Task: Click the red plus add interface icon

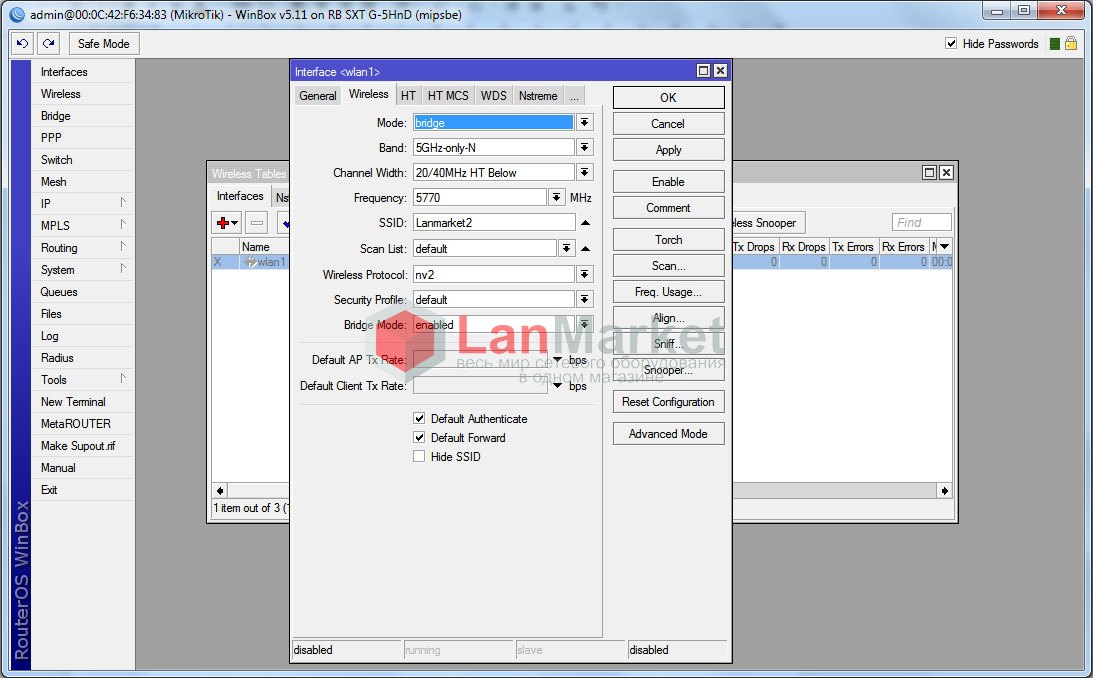Action: tap(226, 222)
